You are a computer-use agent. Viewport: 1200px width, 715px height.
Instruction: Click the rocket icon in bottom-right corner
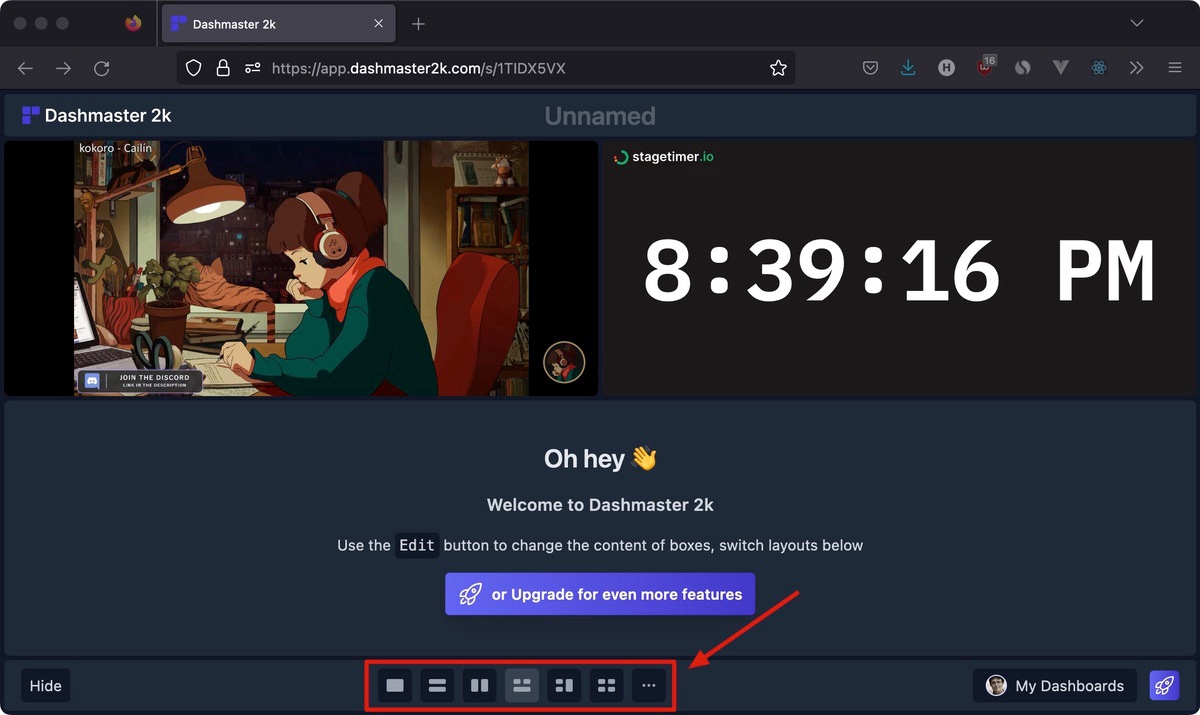coord(1163,685)
